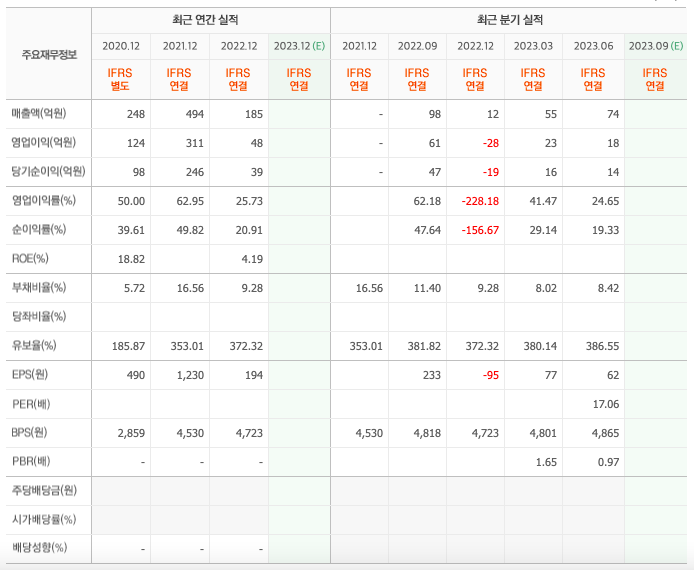Image resolution: width=694 pixels, height=570 pixels.
Task: Click the 494 revenue value
Action: (195, 114)
